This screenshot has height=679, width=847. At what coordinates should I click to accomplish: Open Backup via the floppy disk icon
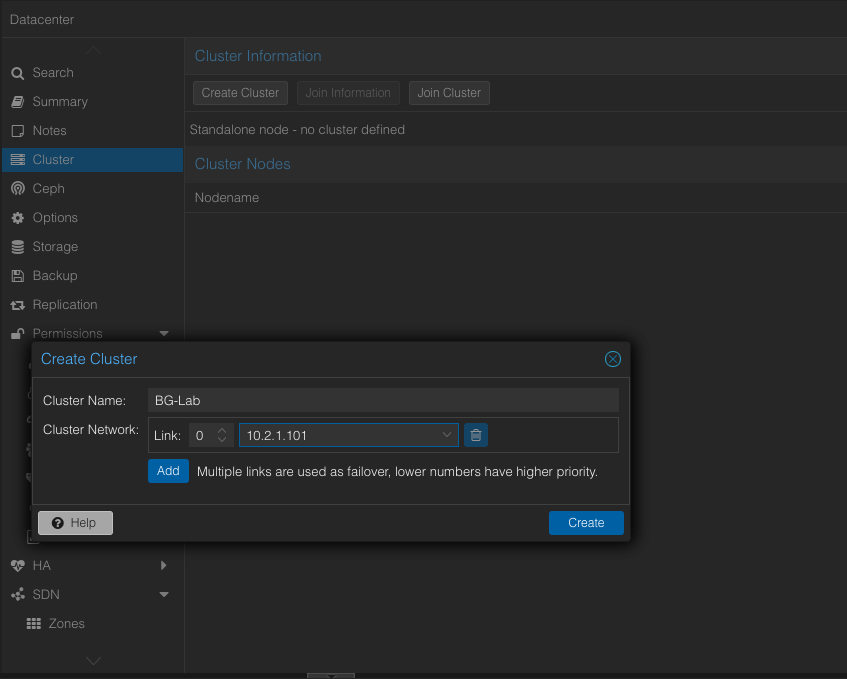pyautogui.click(x=17, y=276)
